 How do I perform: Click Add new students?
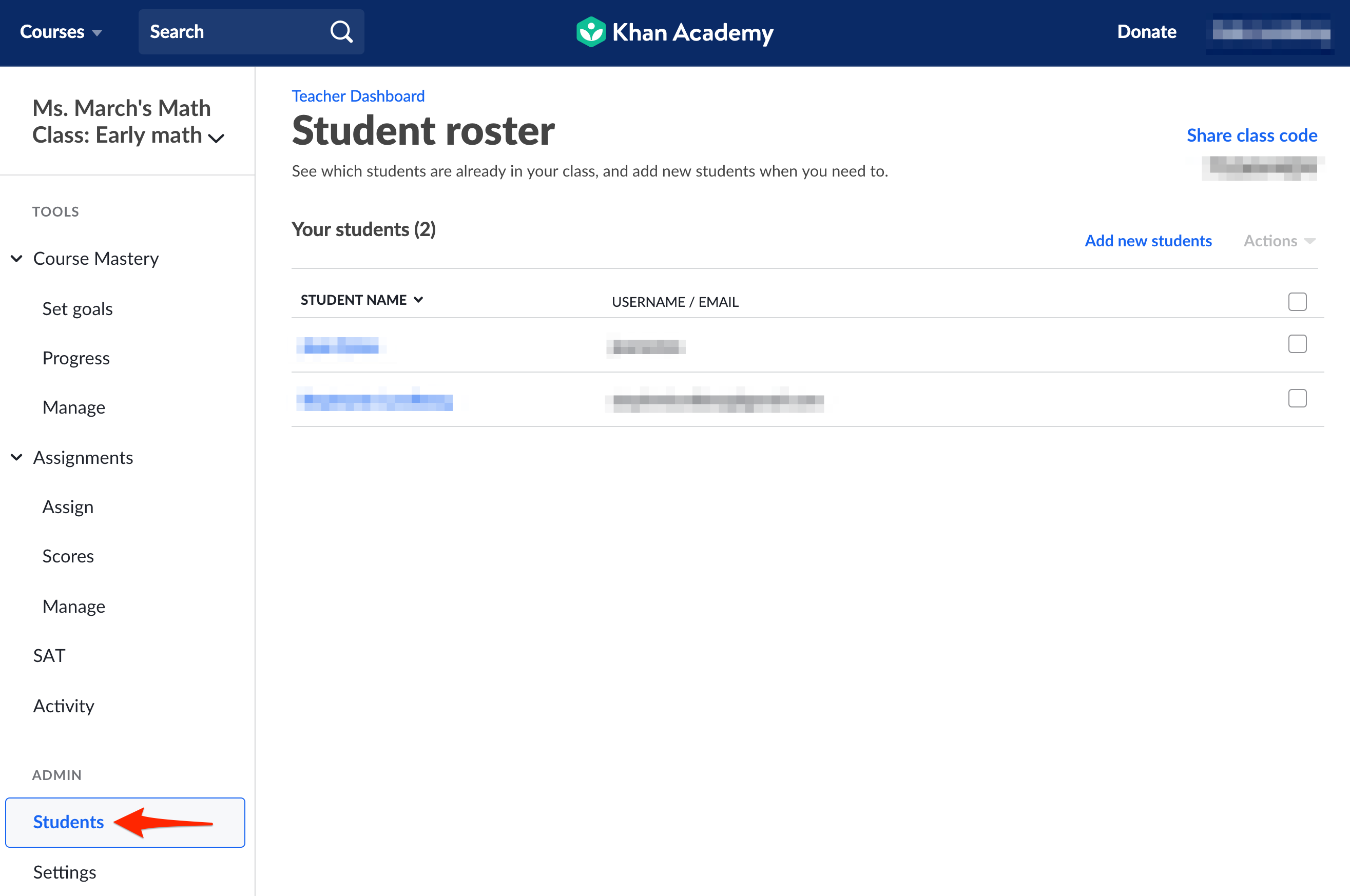pyautogui.click(x=1148, y=241)
